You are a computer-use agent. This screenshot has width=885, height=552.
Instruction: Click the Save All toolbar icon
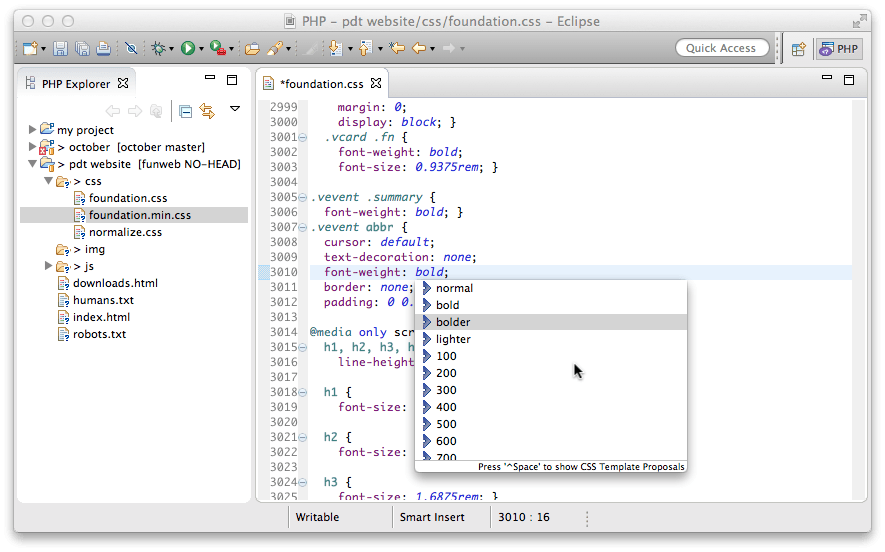pos(80,48)
